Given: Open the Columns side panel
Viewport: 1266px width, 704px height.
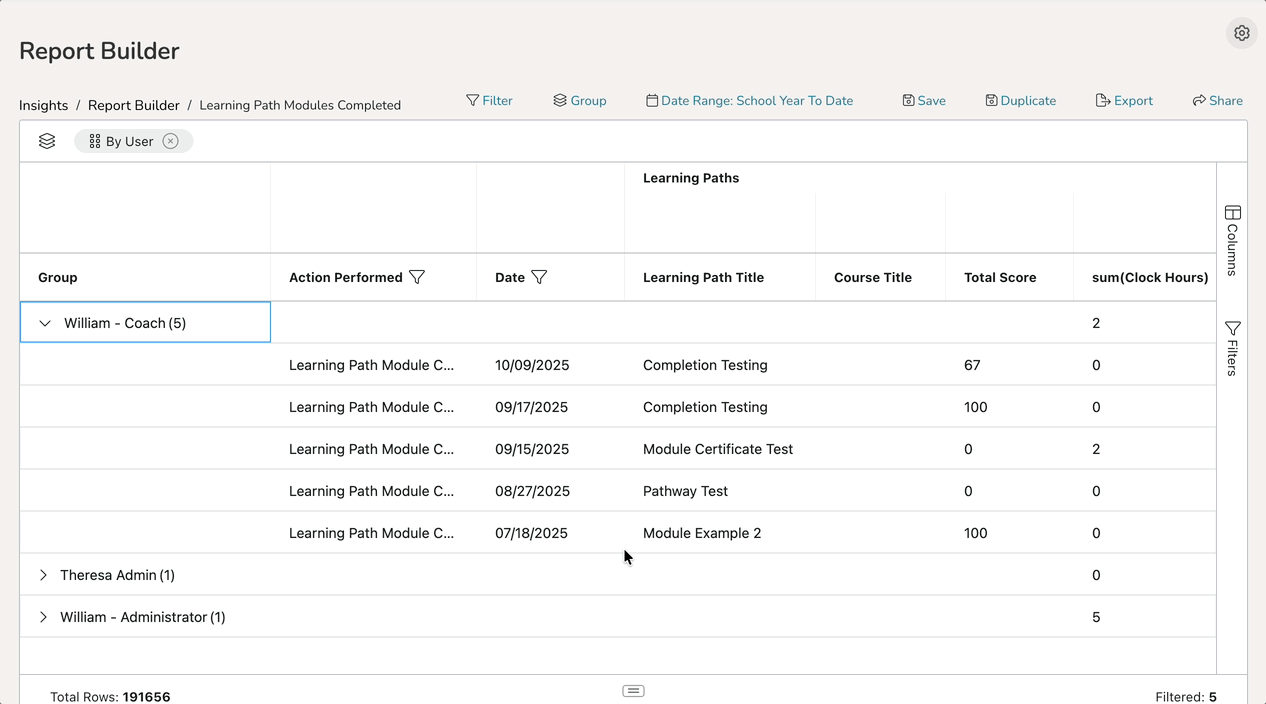Looking at the screenshot, I should coord(1232,240).
